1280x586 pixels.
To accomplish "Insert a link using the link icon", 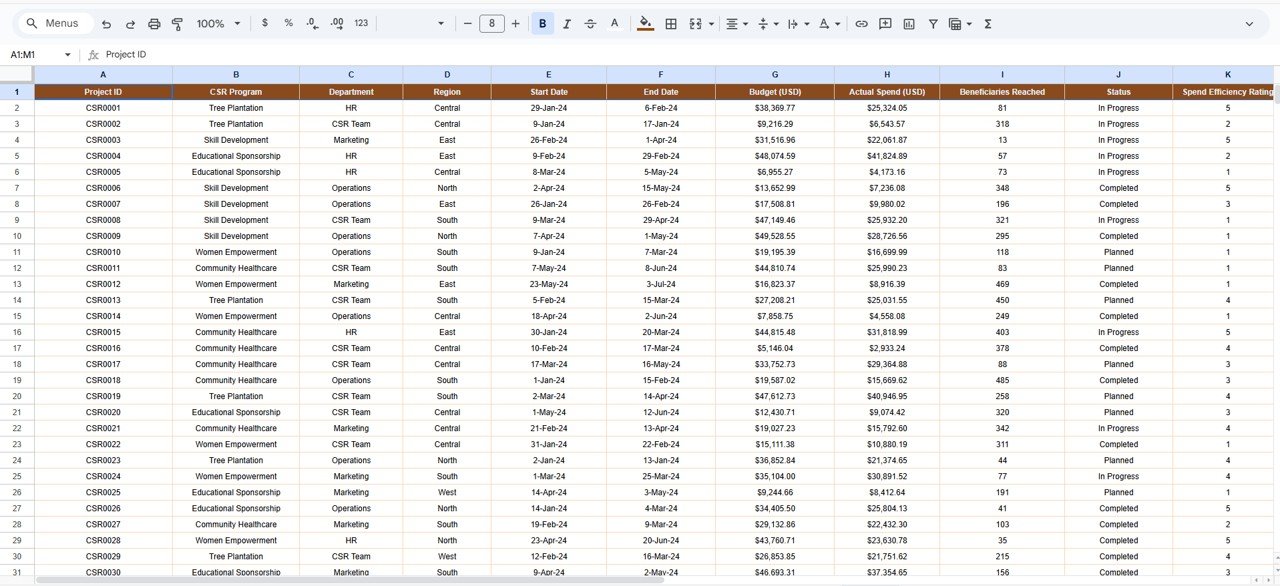I will (x=861, y=23).
